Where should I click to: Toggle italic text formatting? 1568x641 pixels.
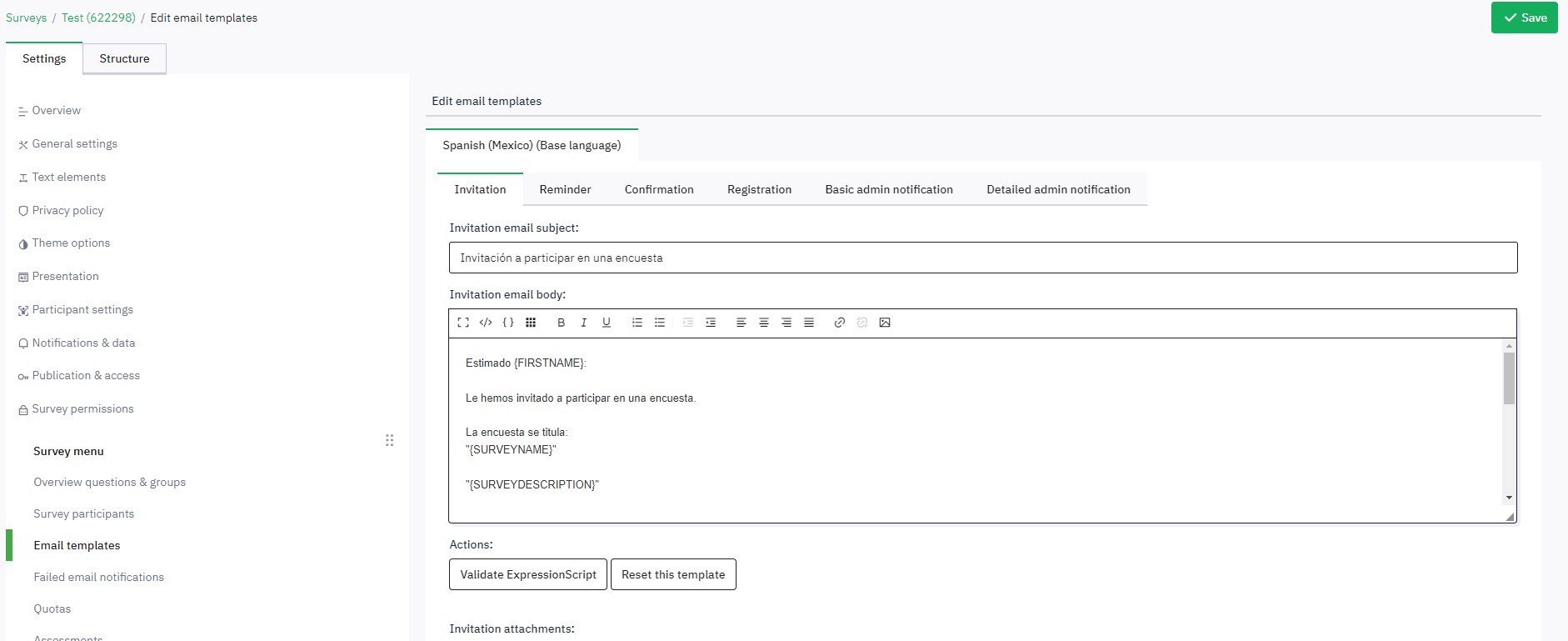pos(583,323)
